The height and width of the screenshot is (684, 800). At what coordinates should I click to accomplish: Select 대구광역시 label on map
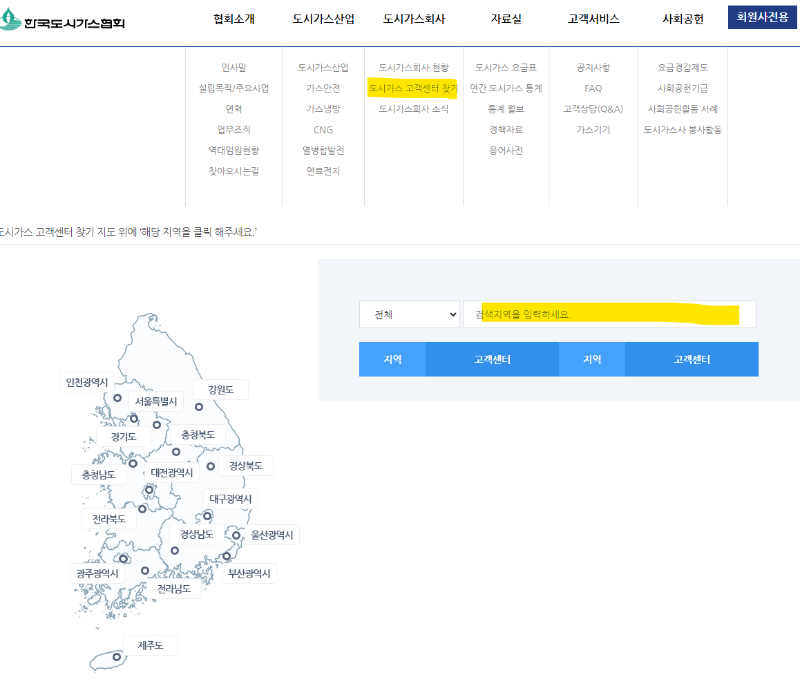[x=231, y=499]
